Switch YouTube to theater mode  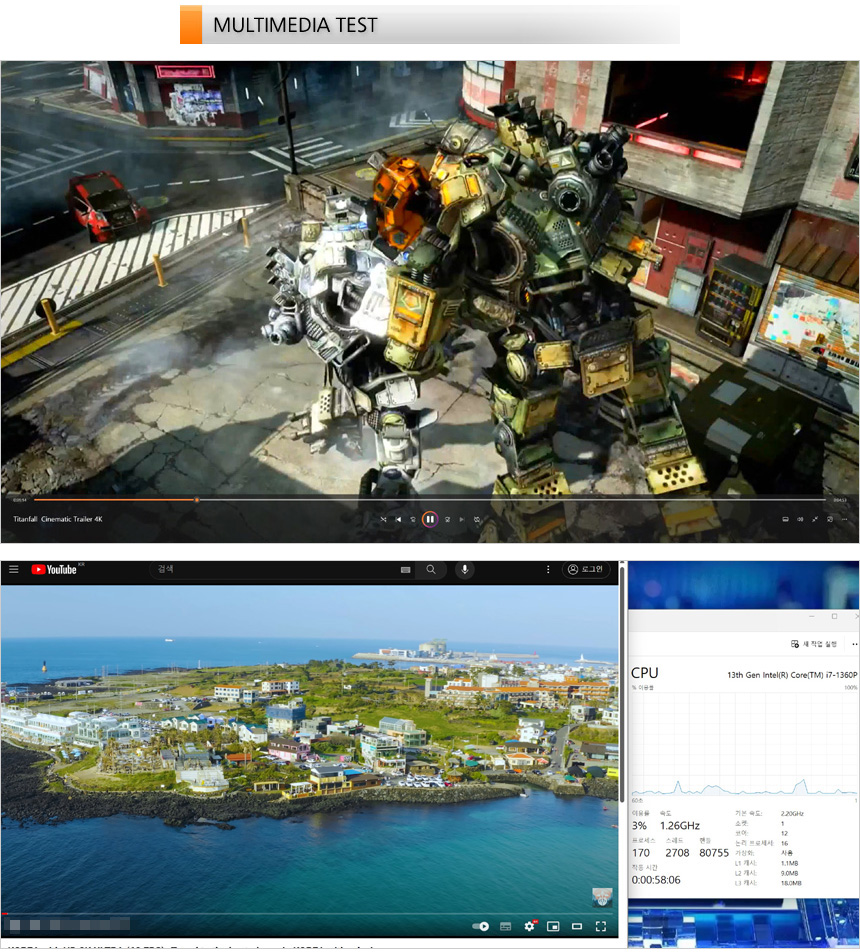(x=577, y=926)
